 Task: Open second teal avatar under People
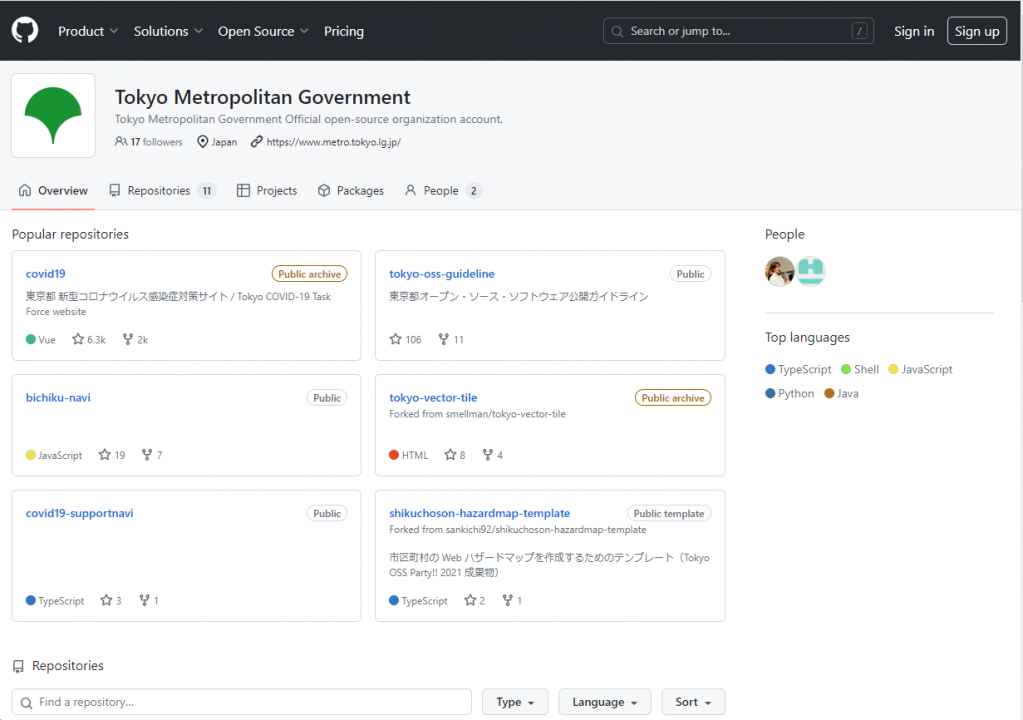(811, 271)
